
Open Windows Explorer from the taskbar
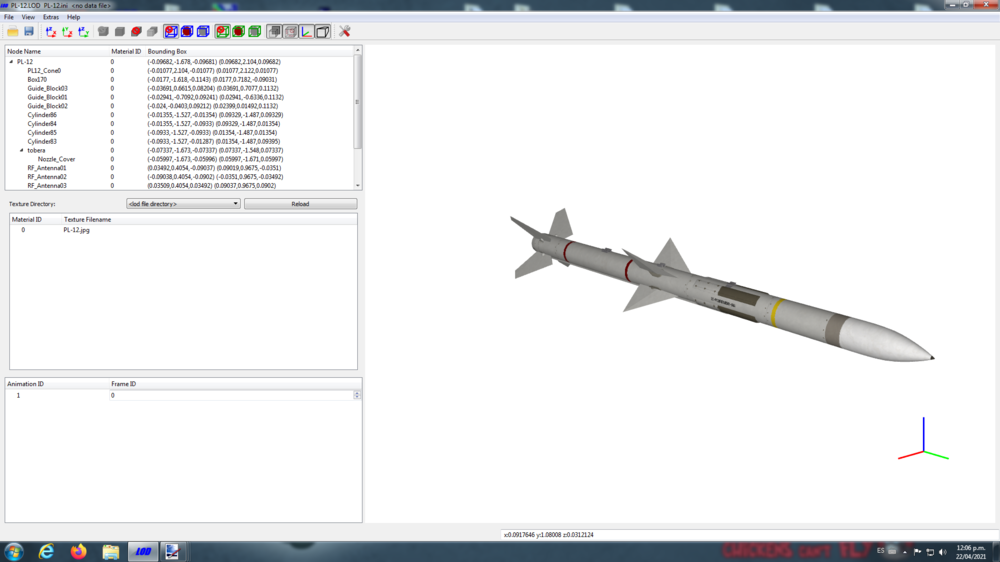pos(111,552)
